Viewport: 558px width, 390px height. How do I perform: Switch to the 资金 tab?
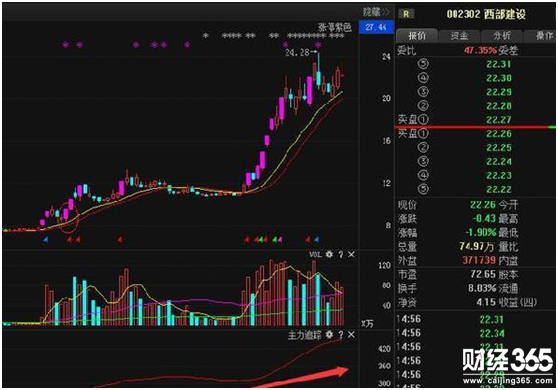(459, 36)
